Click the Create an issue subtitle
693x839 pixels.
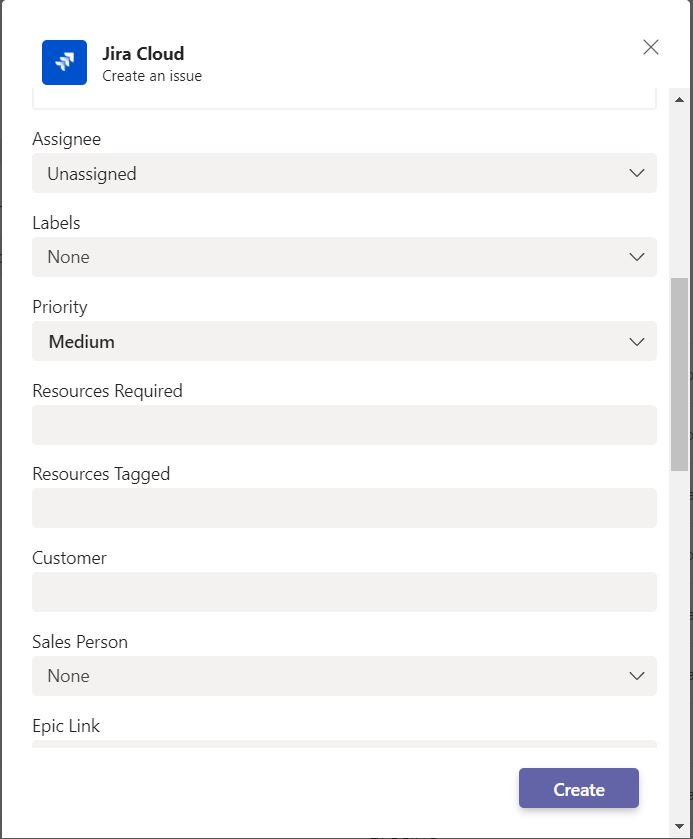coord(152,76)
